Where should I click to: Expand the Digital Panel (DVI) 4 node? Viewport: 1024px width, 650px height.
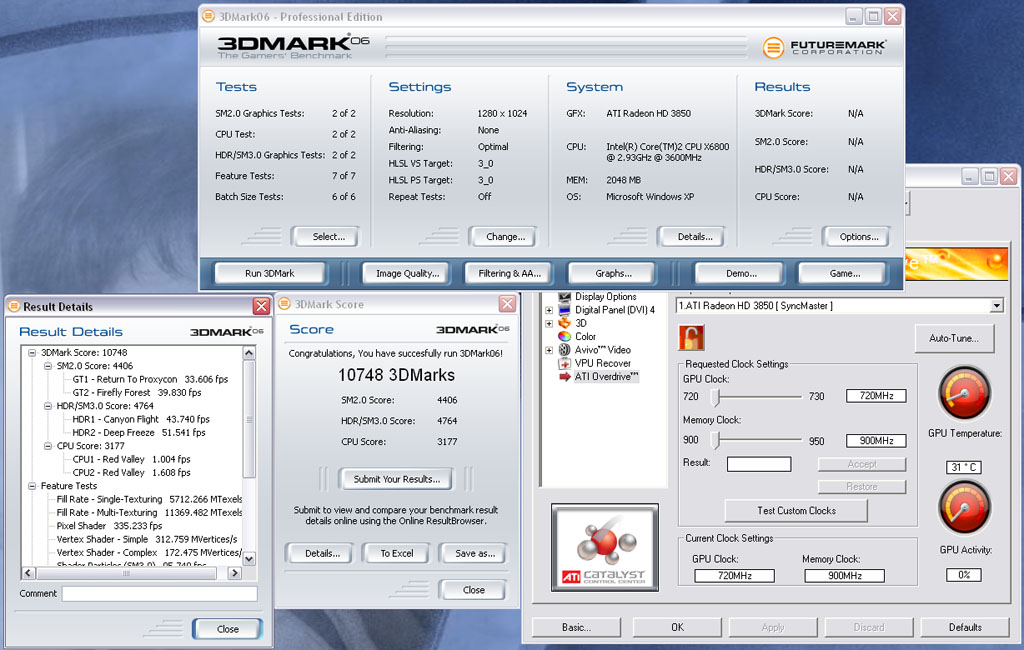(x=549, y=310)
